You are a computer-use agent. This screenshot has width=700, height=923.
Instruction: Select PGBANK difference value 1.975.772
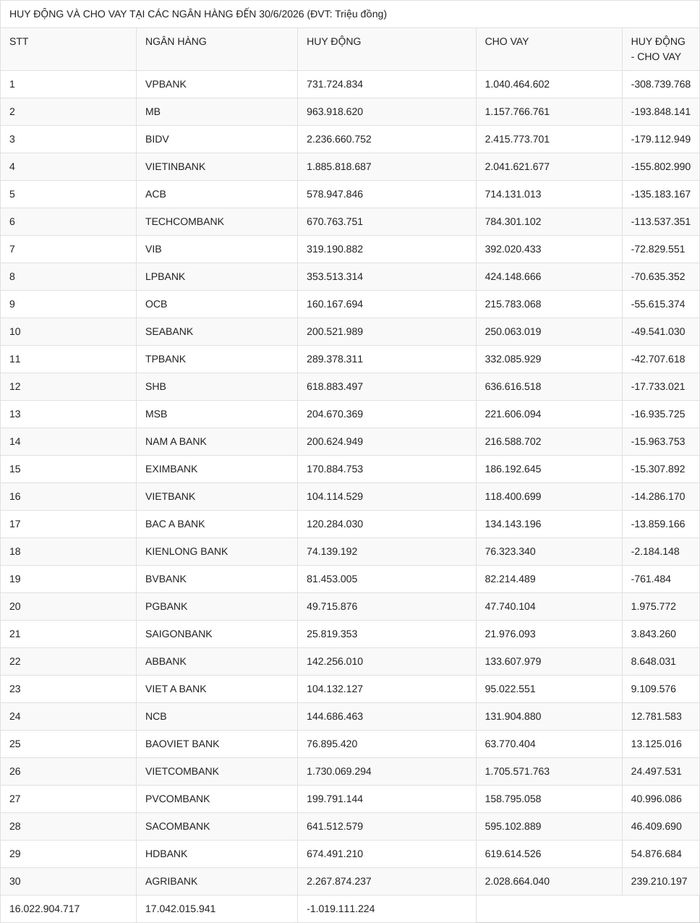tap(653, 606)
